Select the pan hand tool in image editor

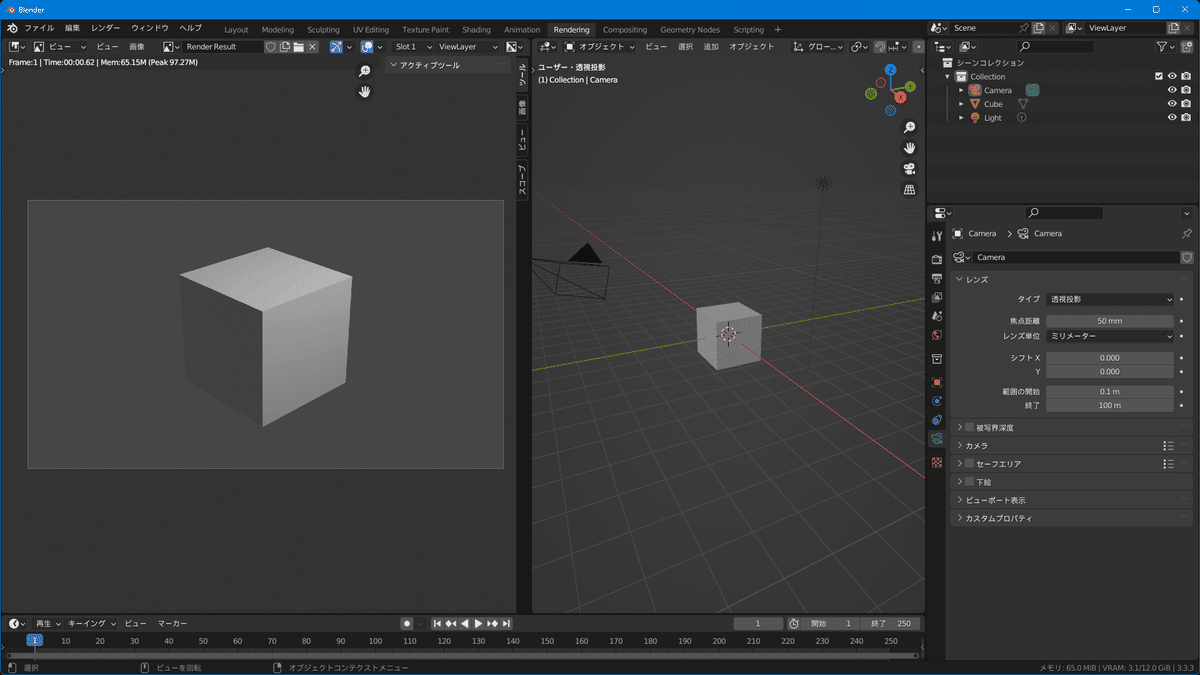(365, 91)
